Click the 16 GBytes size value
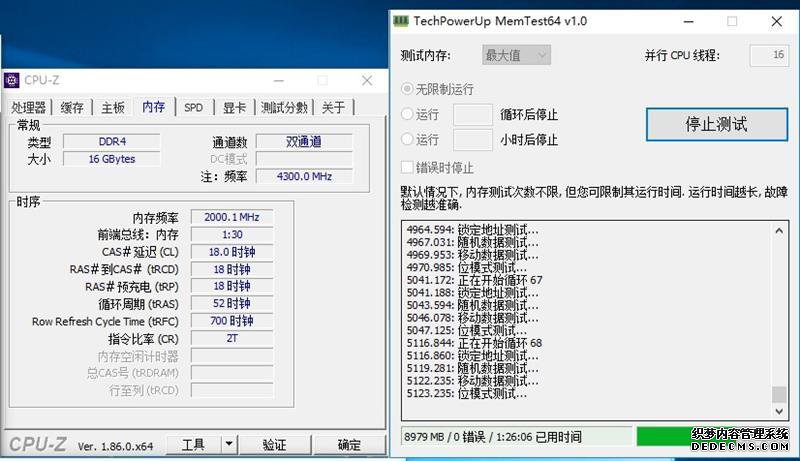The width and height of the screenshot is (800, 461). pyautogui.click(x=112, y=159)
